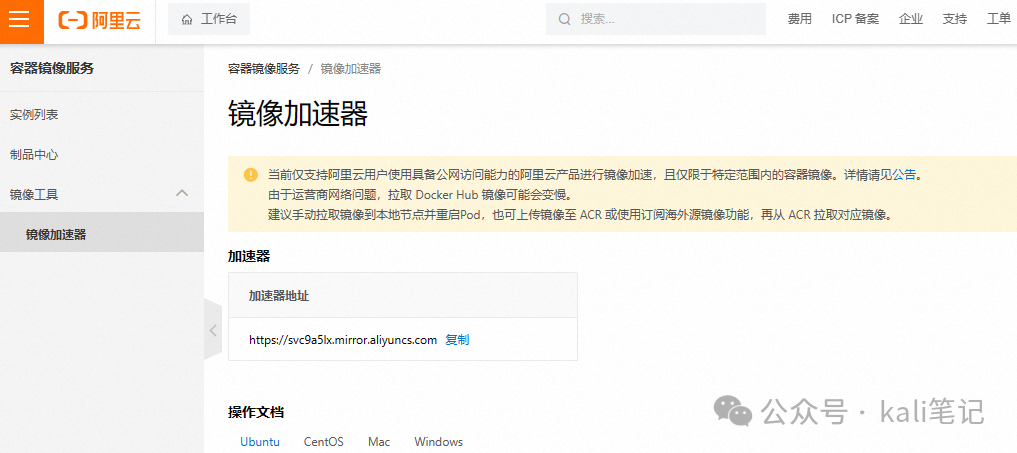Click the accelerator URL https://svc9a5lx.mirror.aliyuncs.com
This screenshot has width=1017, height=453.
tap(343, 339)
